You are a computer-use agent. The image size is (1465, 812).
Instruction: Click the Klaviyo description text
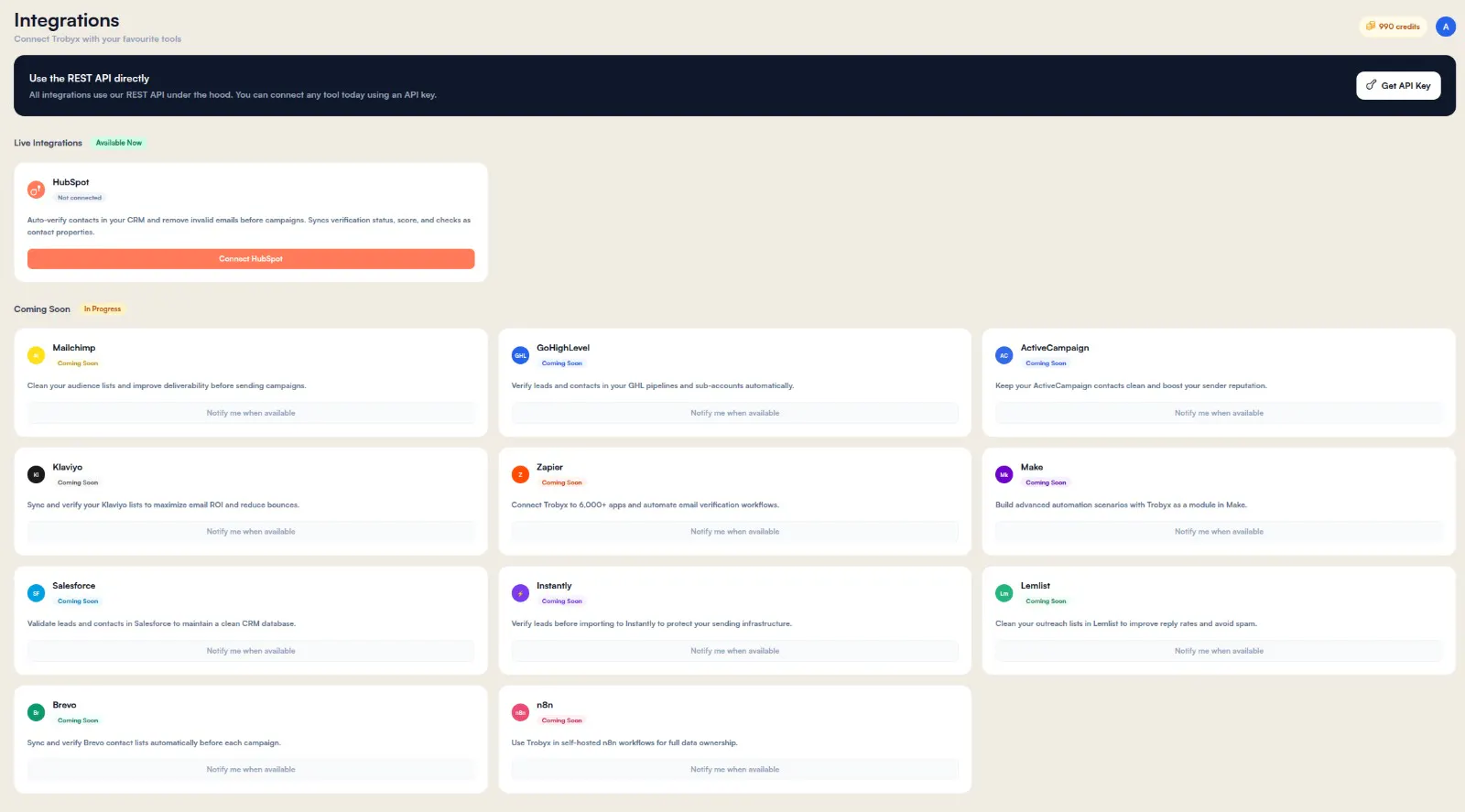[x=163, y=505]
